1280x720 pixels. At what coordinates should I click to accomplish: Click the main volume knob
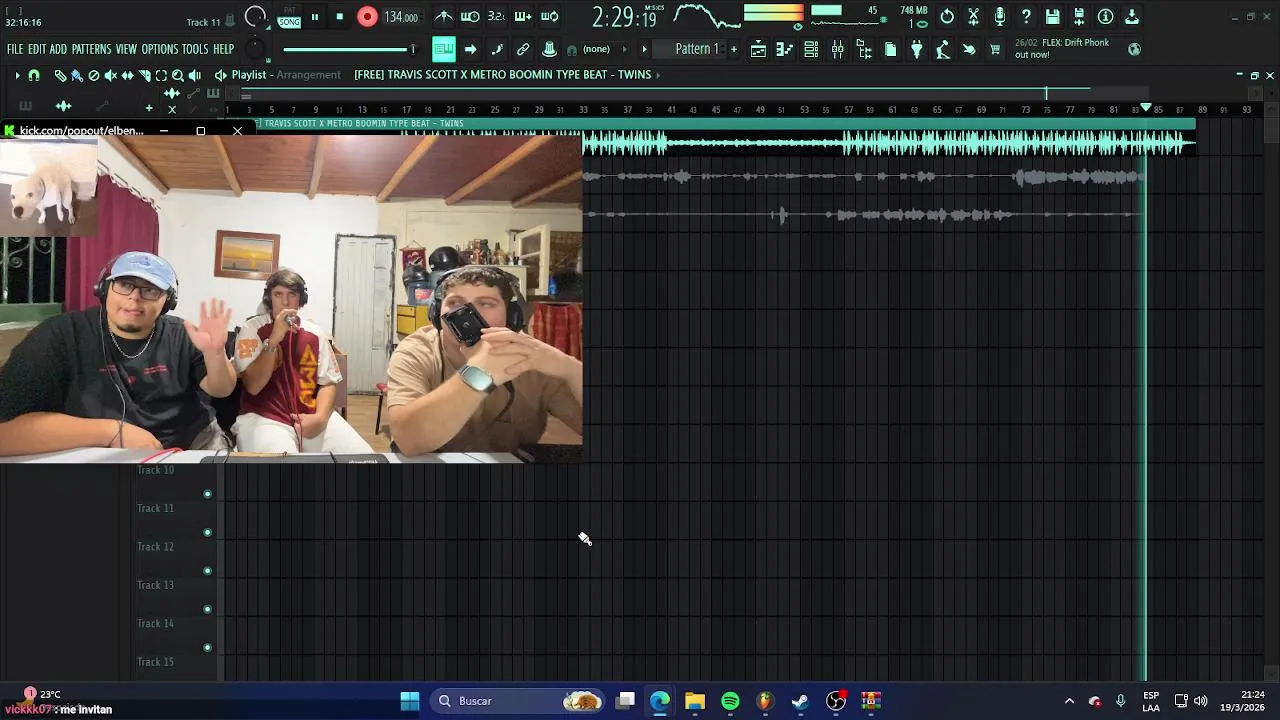coord(256,16)
